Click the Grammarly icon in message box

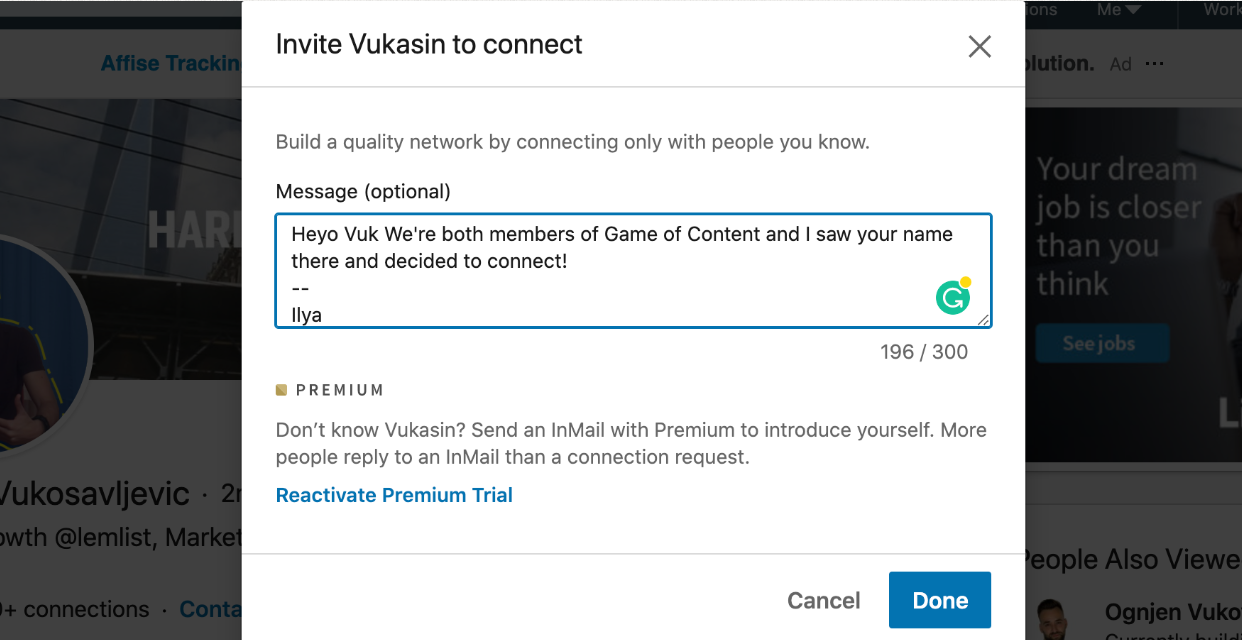click(x=953, y=298)
